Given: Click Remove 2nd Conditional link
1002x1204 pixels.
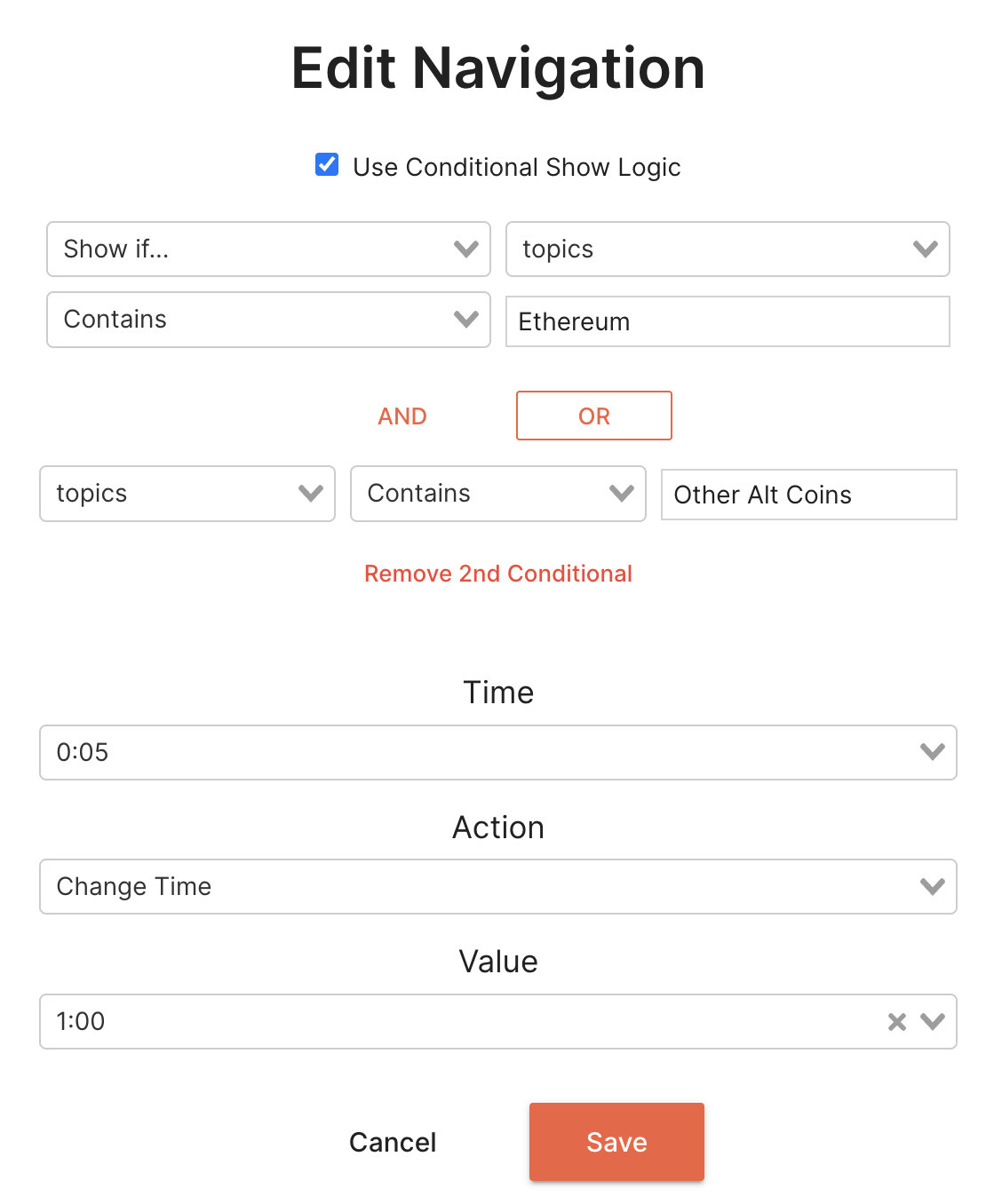Looking at the screenshot, I should 497,574.
